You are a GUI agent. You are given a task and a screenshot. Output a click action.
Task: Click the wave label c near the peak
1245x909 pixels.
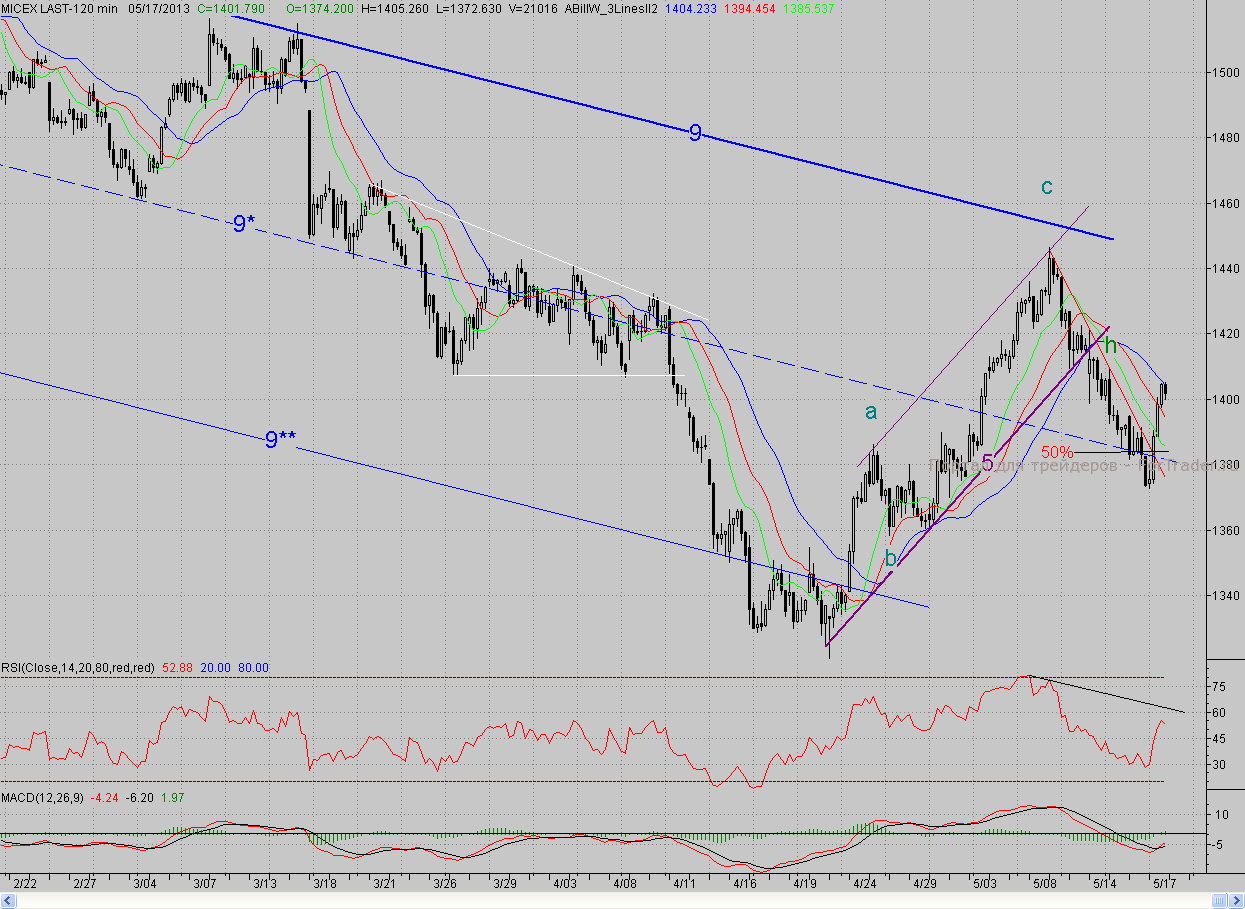(x=1046, y=186)
